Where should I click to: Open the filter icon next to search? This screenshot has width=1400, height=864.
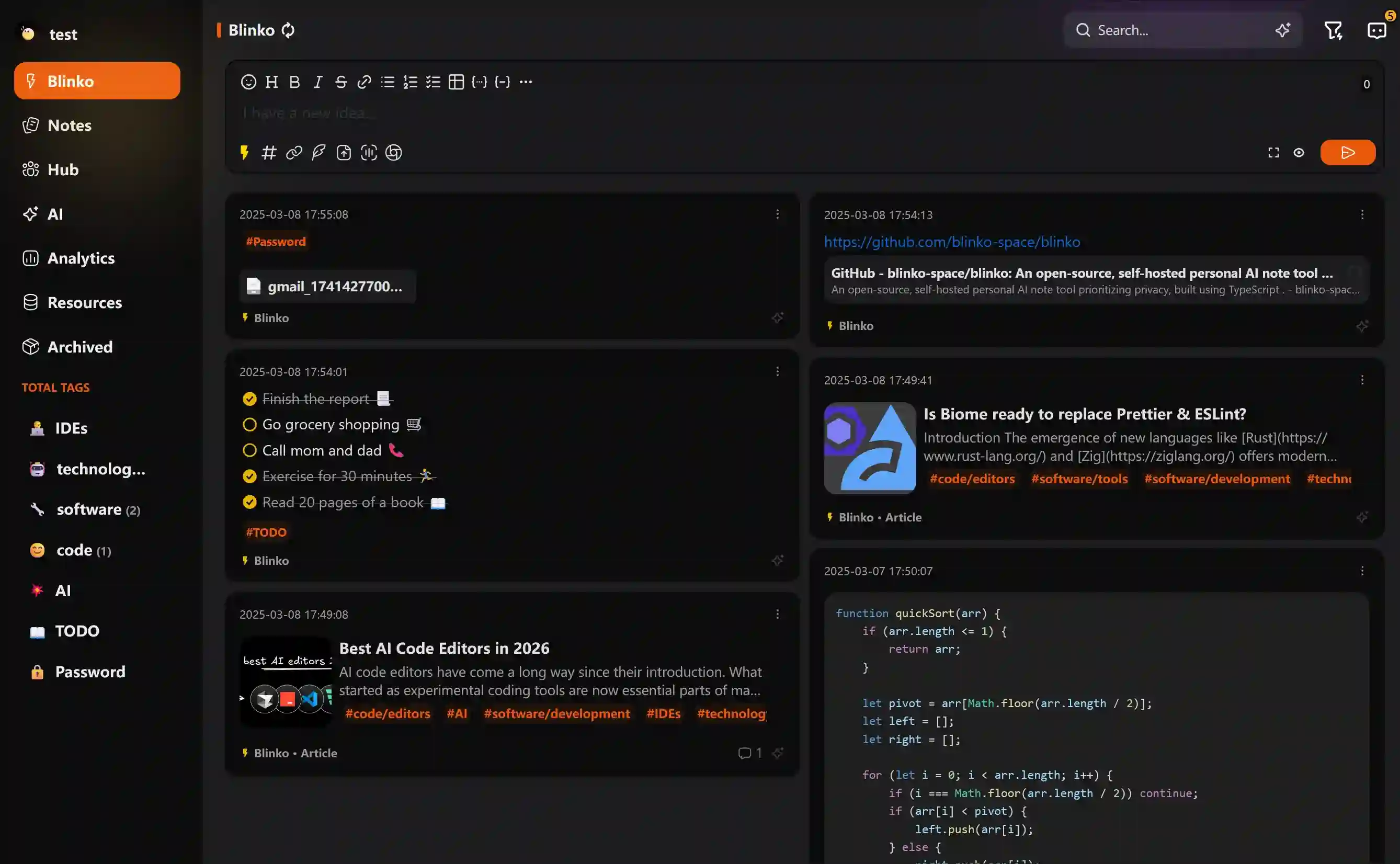coord(1333,30)
